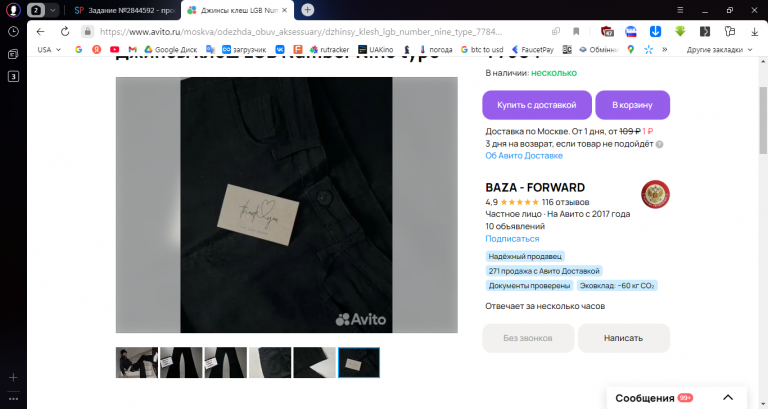This screenshot has height=409, width=768.
Task: Open a new tab with plus button
Action: [308, 10]
